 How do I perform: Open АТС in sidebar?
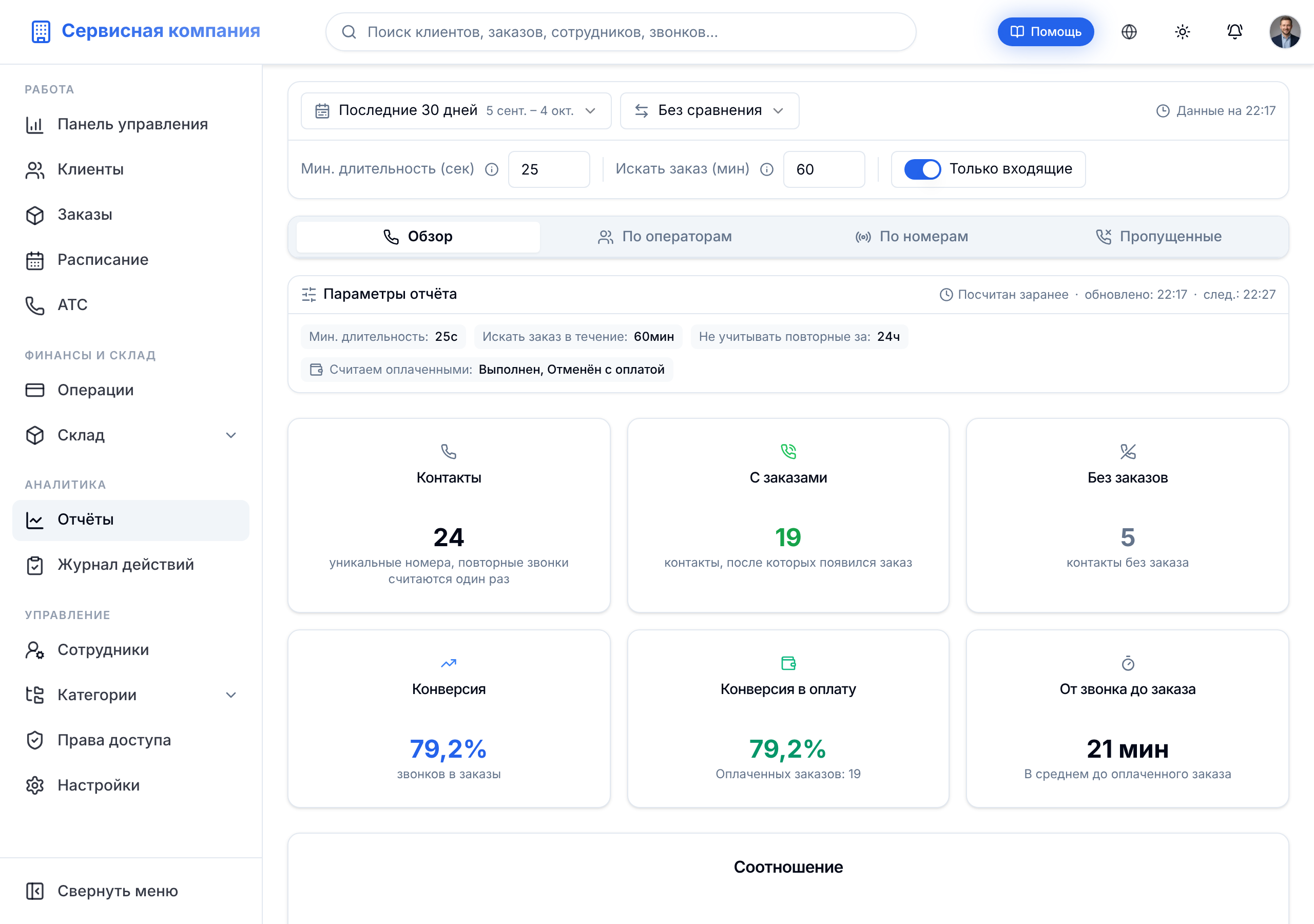click(130, 305)
